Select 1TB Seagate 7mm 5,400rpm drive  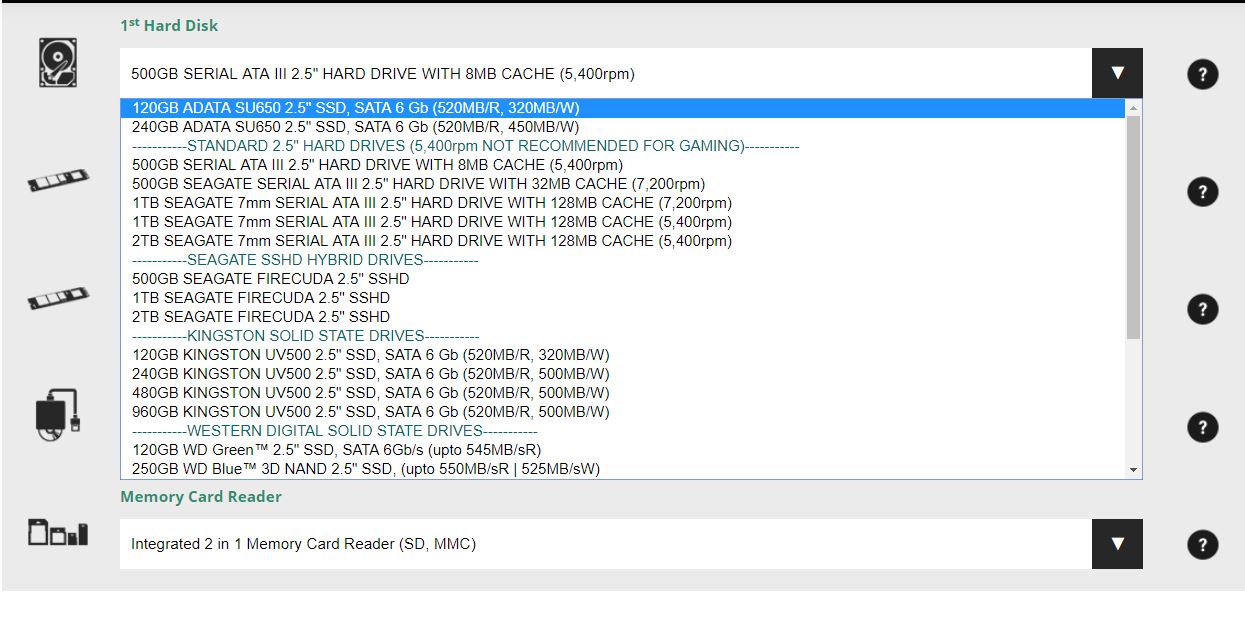pyautogui.click(x=622, y=222)
